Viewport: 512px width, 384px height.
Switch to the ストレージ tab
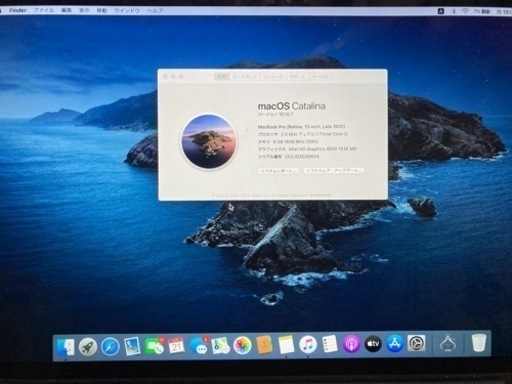[273, 77]
